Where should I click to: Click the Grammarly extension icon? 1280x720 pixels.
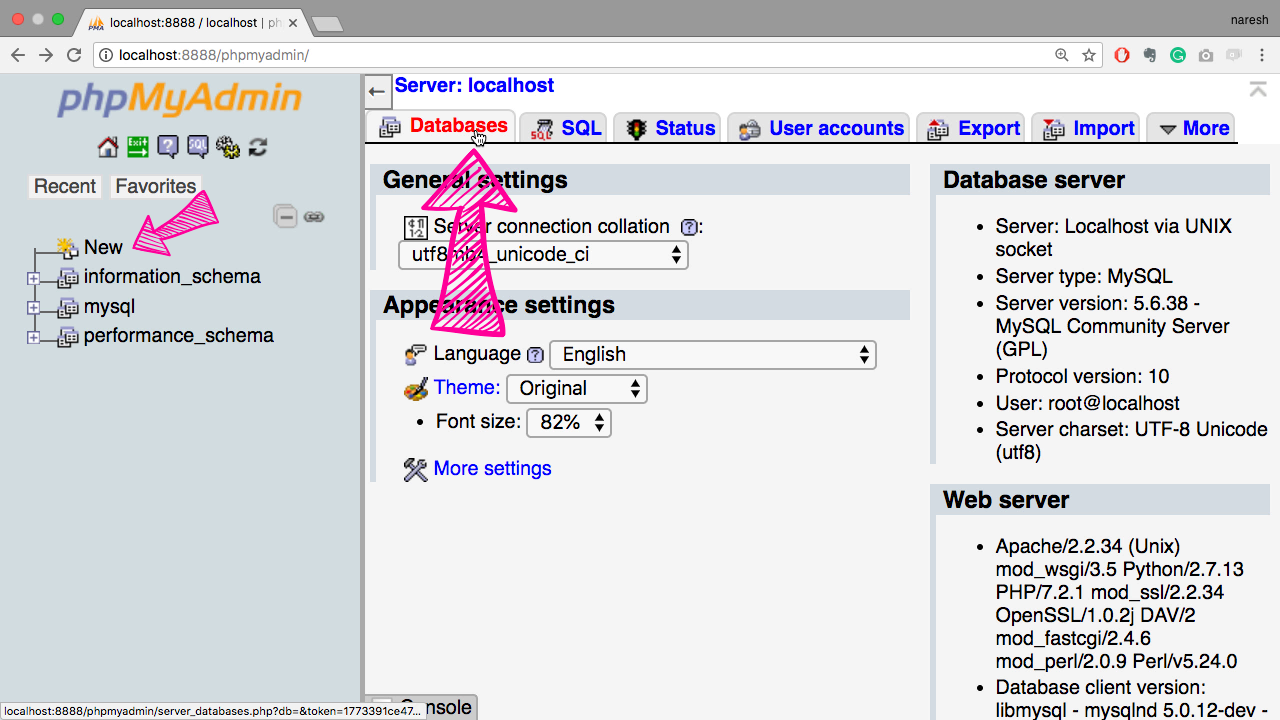(1178, 55)
